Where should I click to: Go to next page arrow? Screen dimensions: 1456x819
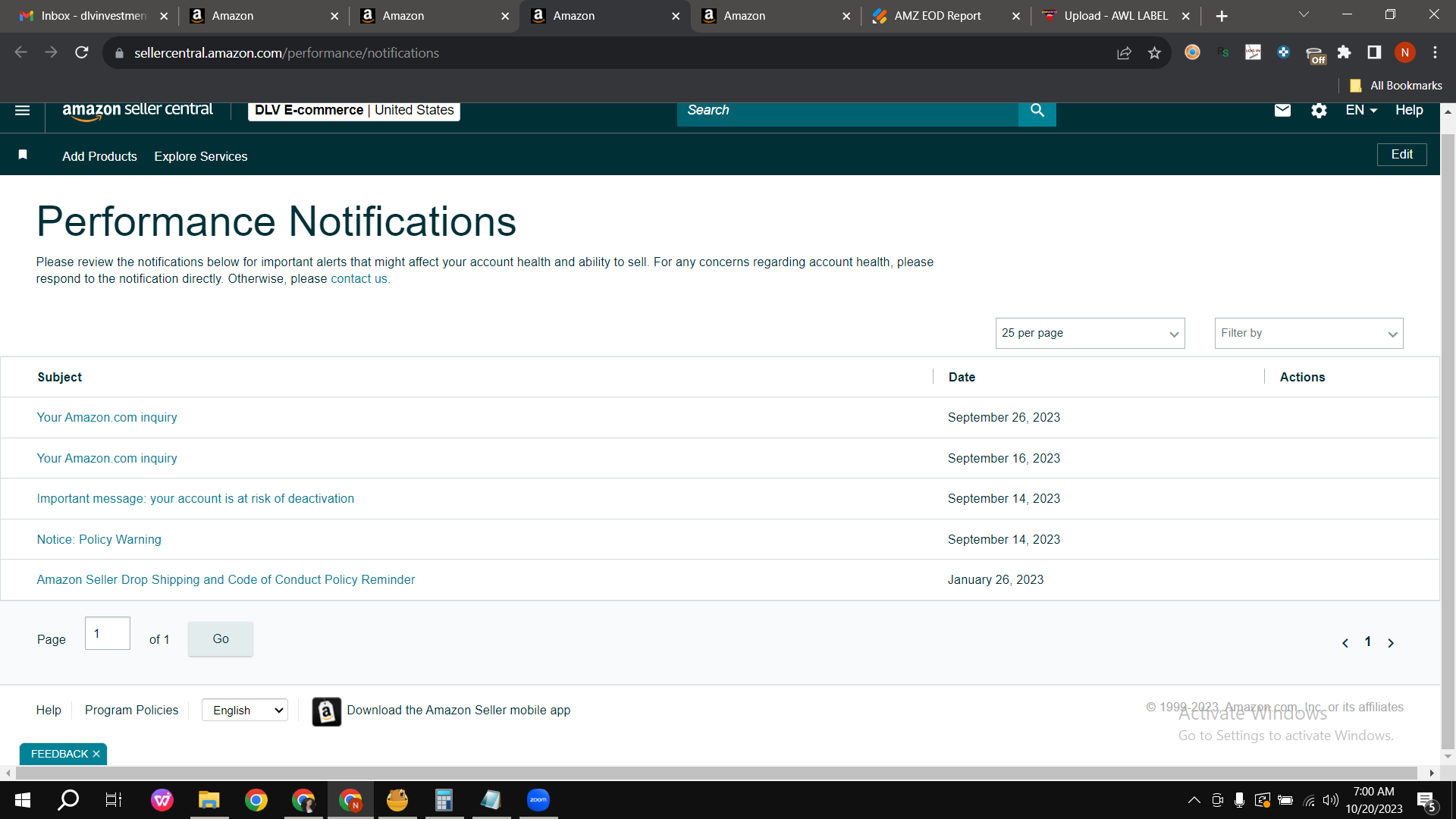tap(1391, 643)
